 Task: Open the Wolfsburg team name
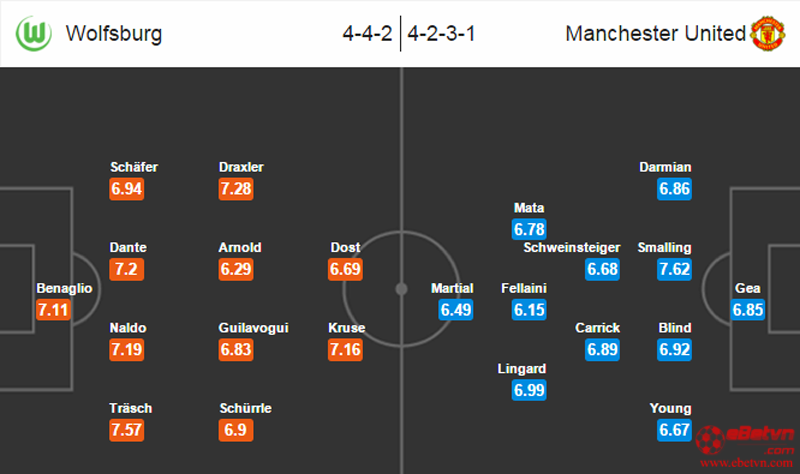[114, 34]
